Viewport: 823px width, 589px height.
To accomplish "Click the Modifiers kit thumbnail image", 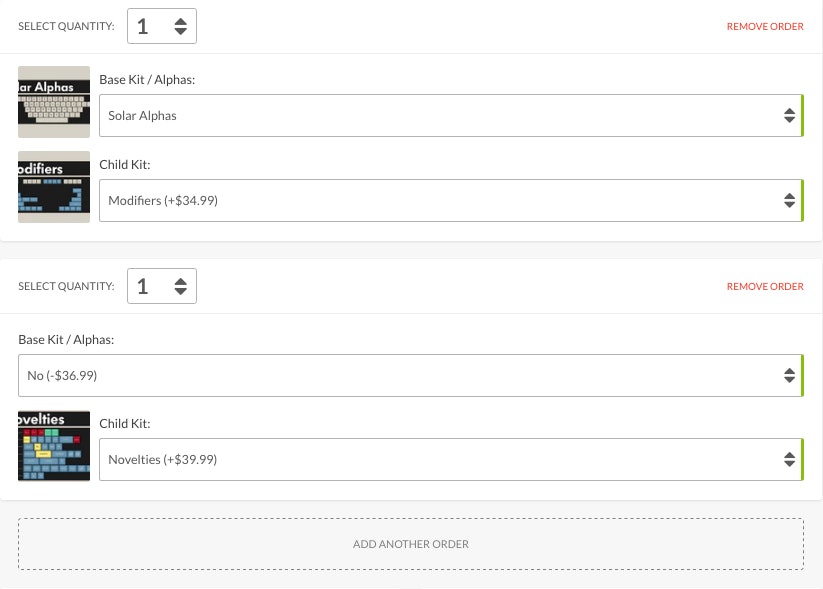I will [54, 187].
